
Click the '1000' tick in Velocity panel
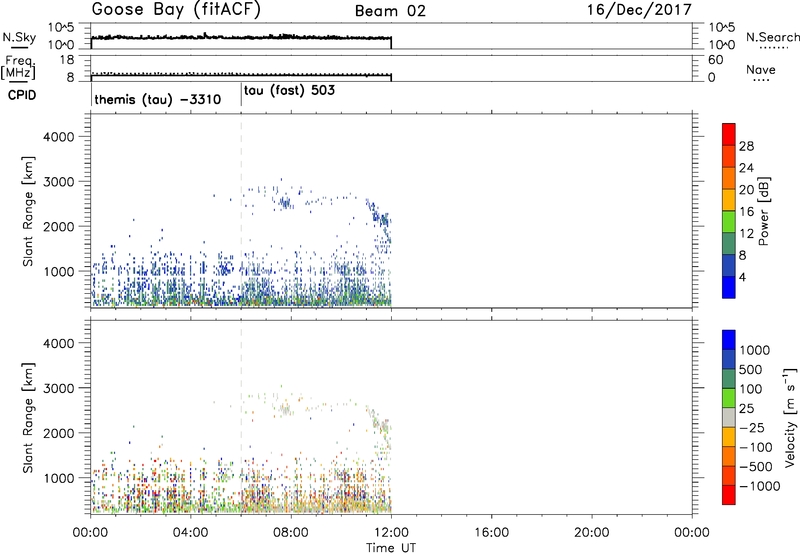[58, 478]
